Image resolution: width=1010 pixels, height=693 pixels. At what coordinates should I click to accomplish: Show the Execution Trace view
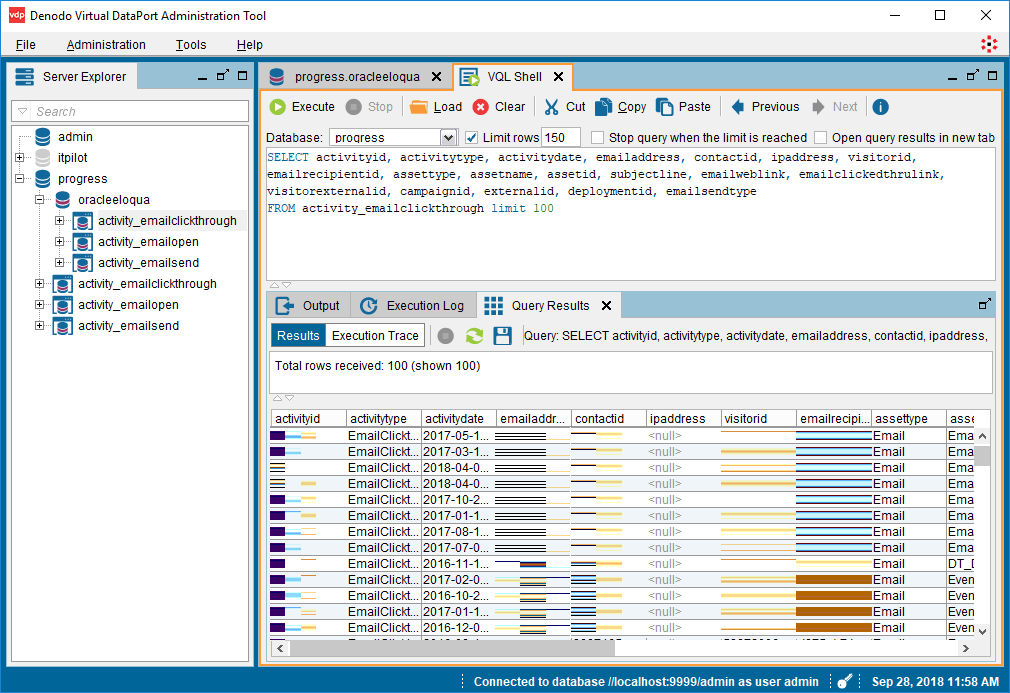coord(375,336)
